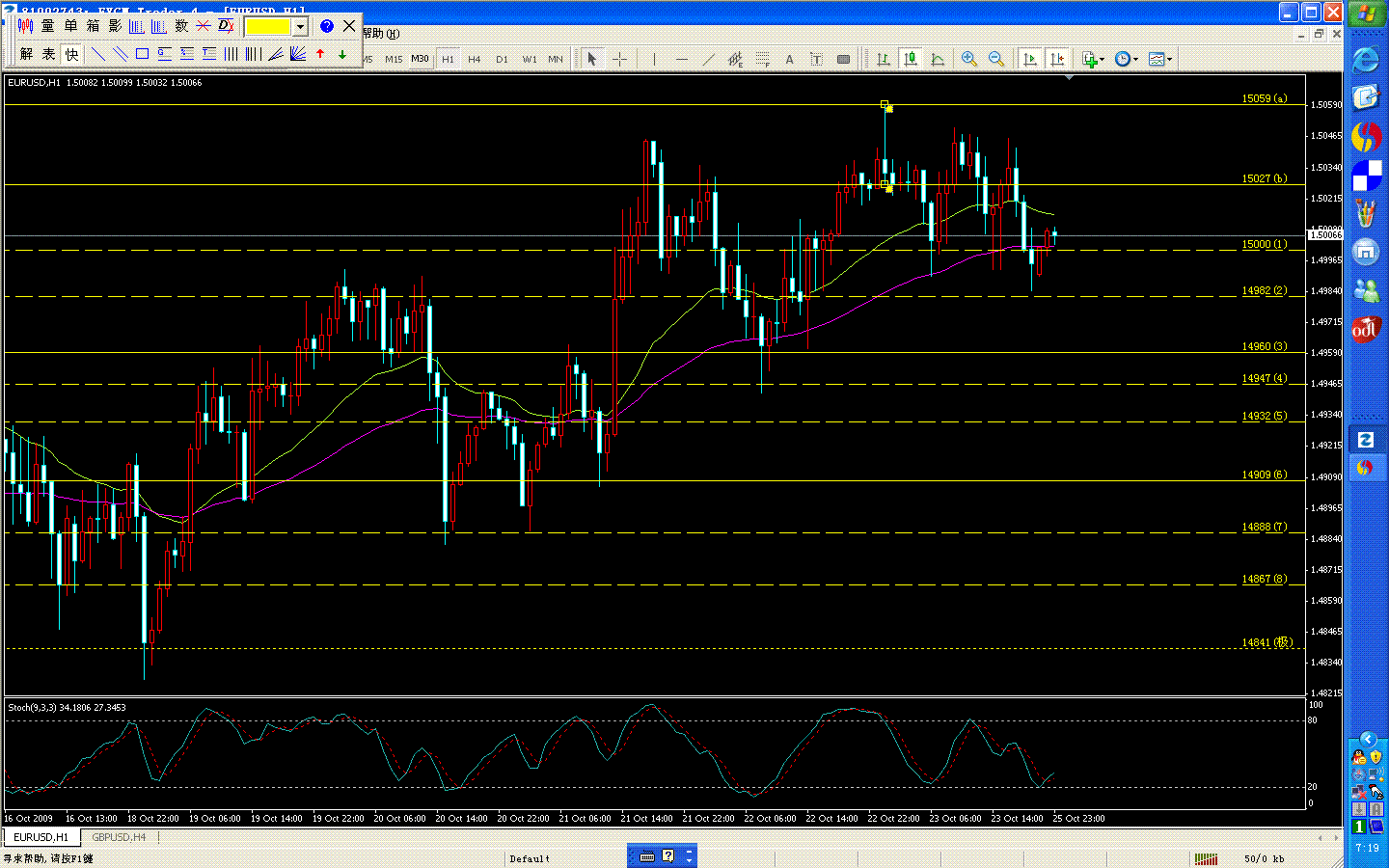Open the indicators list dropdown

(1092, 59)
